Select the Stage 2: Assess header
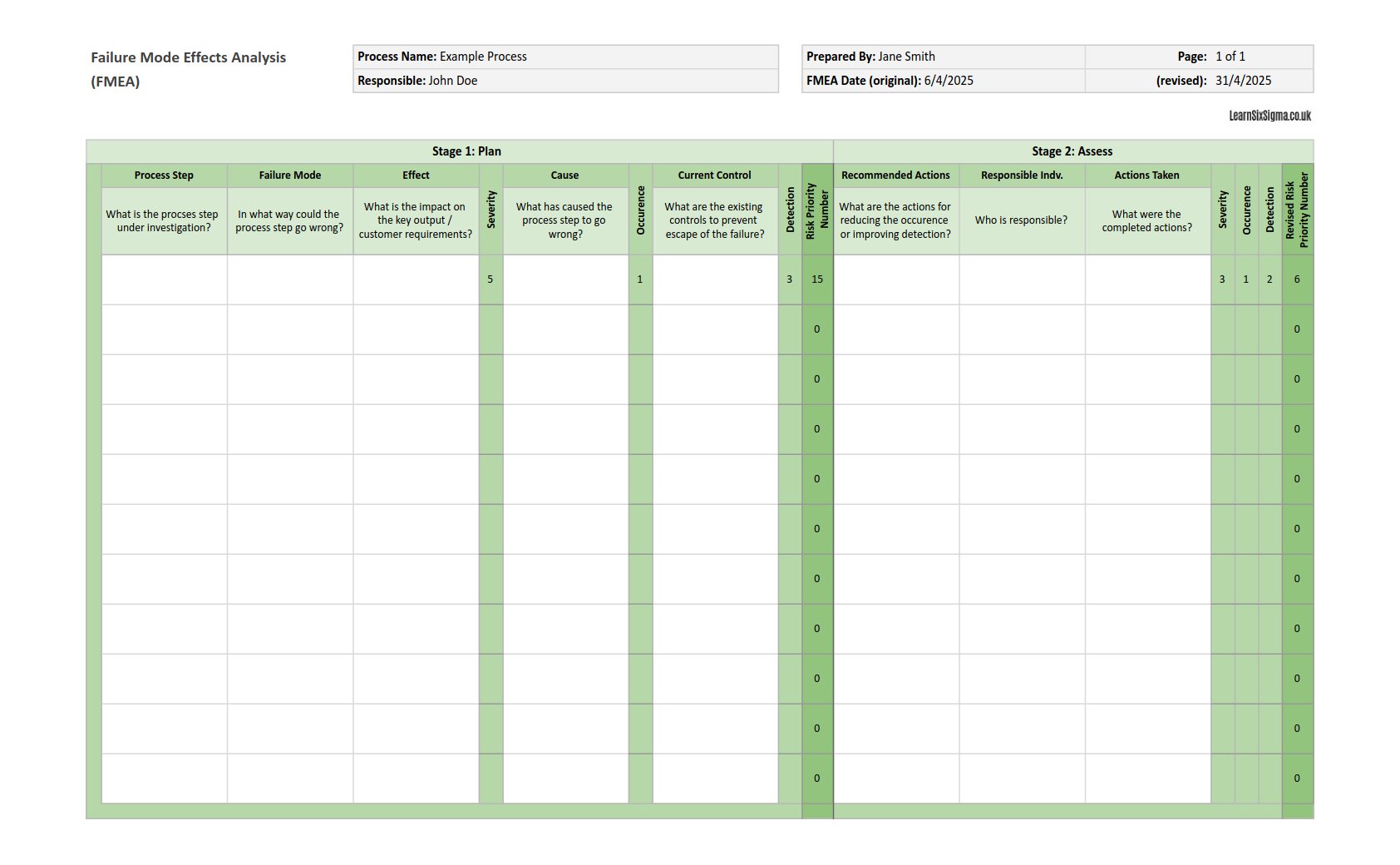The width and height of the screenshot is (1400, 865). [x=1072, y=151]
